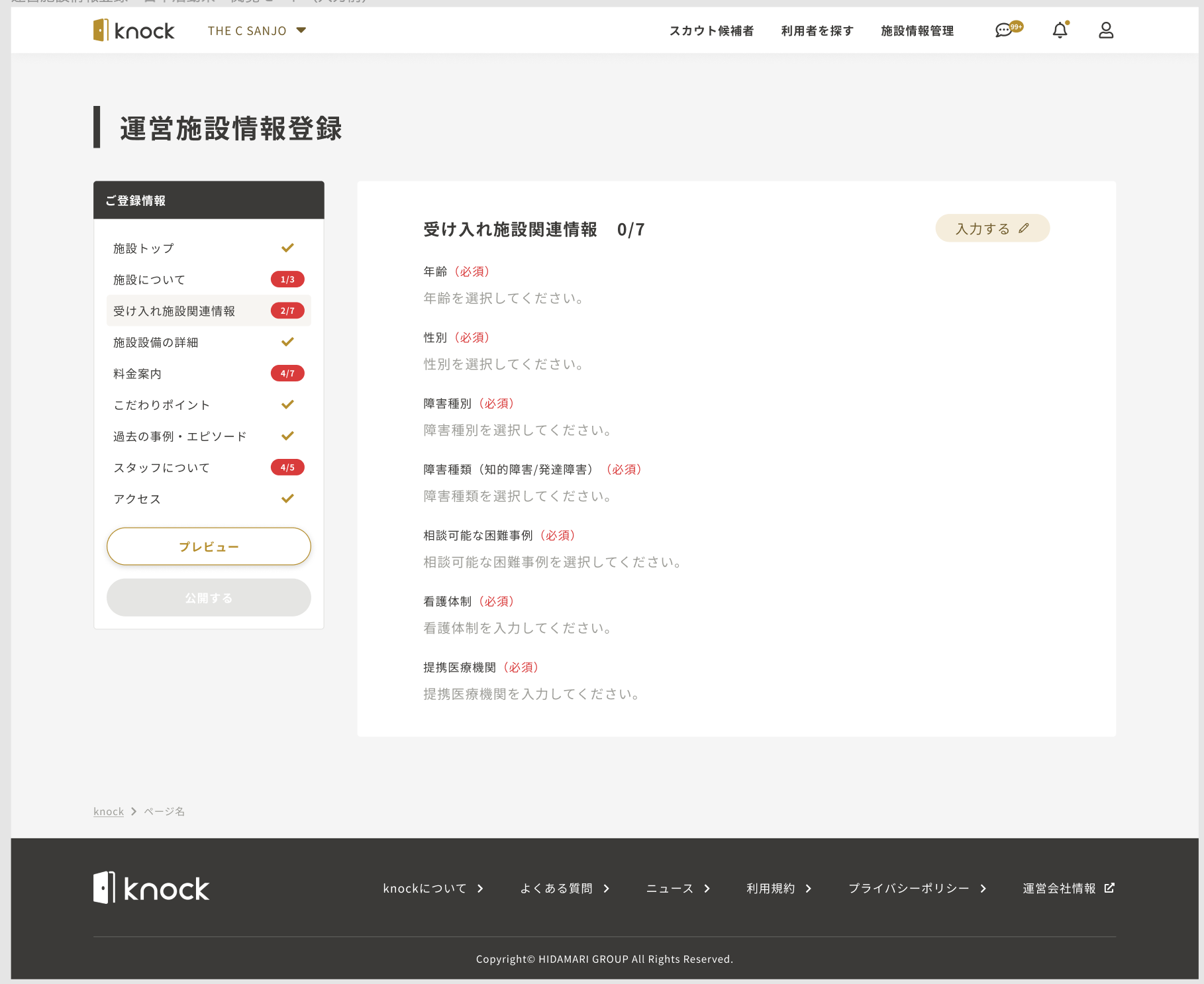Click the 4/5 badge for スタッフについて
Screen dimensions: 1204x984
(287, 467)
